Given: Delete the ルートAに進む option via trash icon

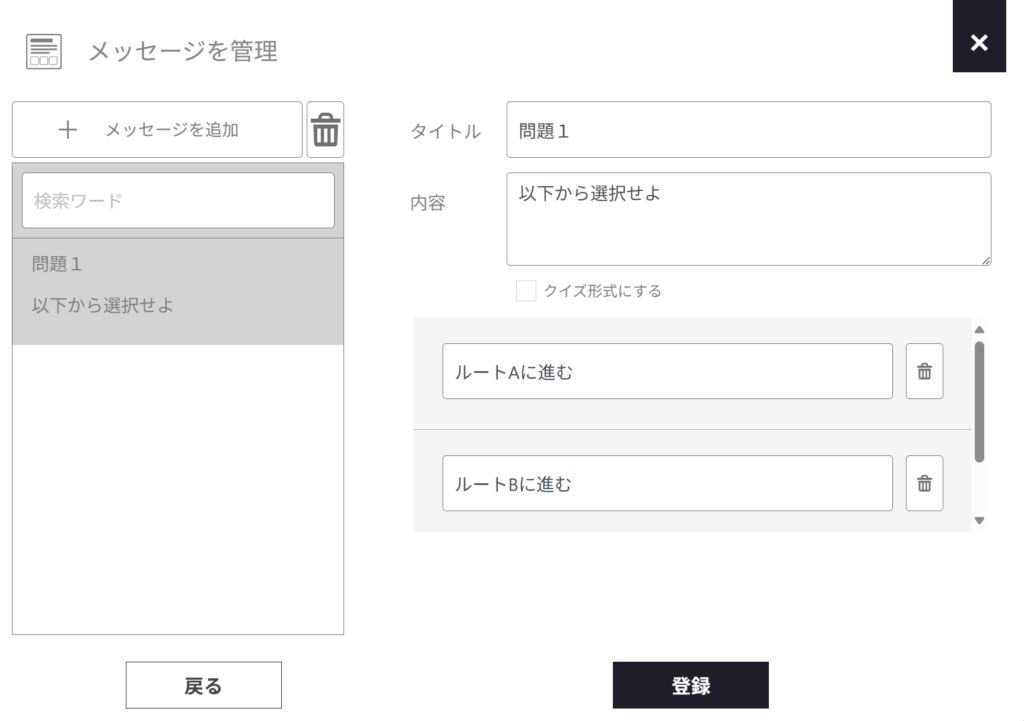Looking at the screenshot, I should pyautogui.click(x=924, y=372).
